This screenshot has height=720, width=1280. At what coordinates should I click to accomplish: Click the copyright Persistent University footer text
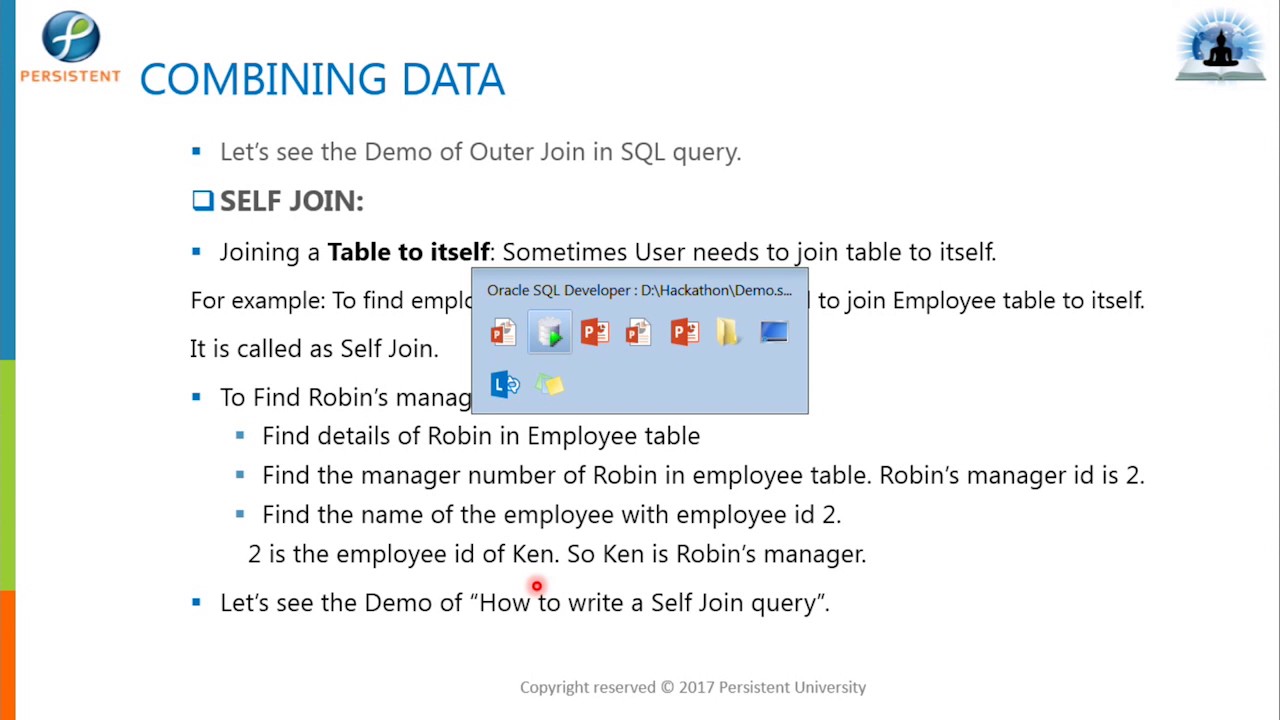692,687
